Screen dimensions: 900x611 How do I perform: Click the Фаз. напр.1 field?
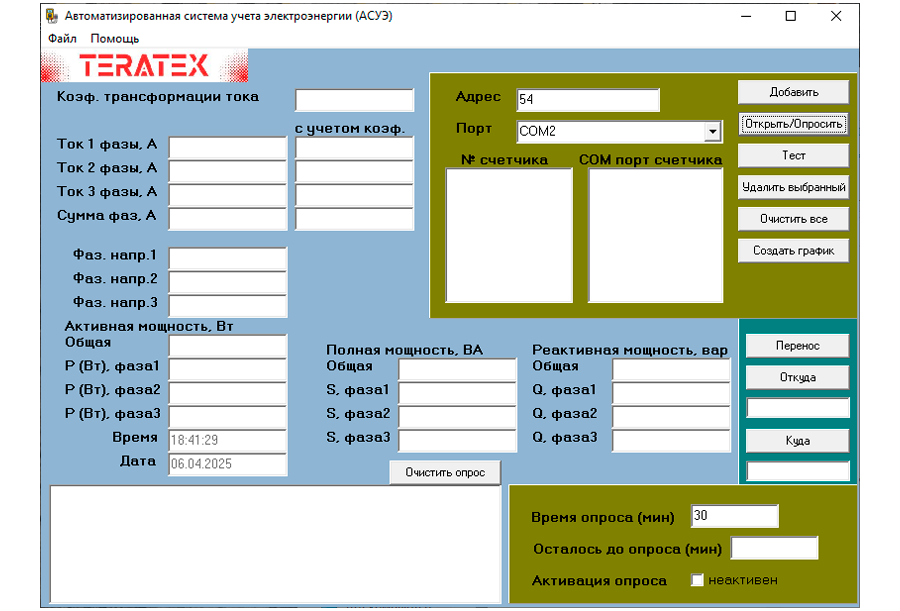coord(228,258)
